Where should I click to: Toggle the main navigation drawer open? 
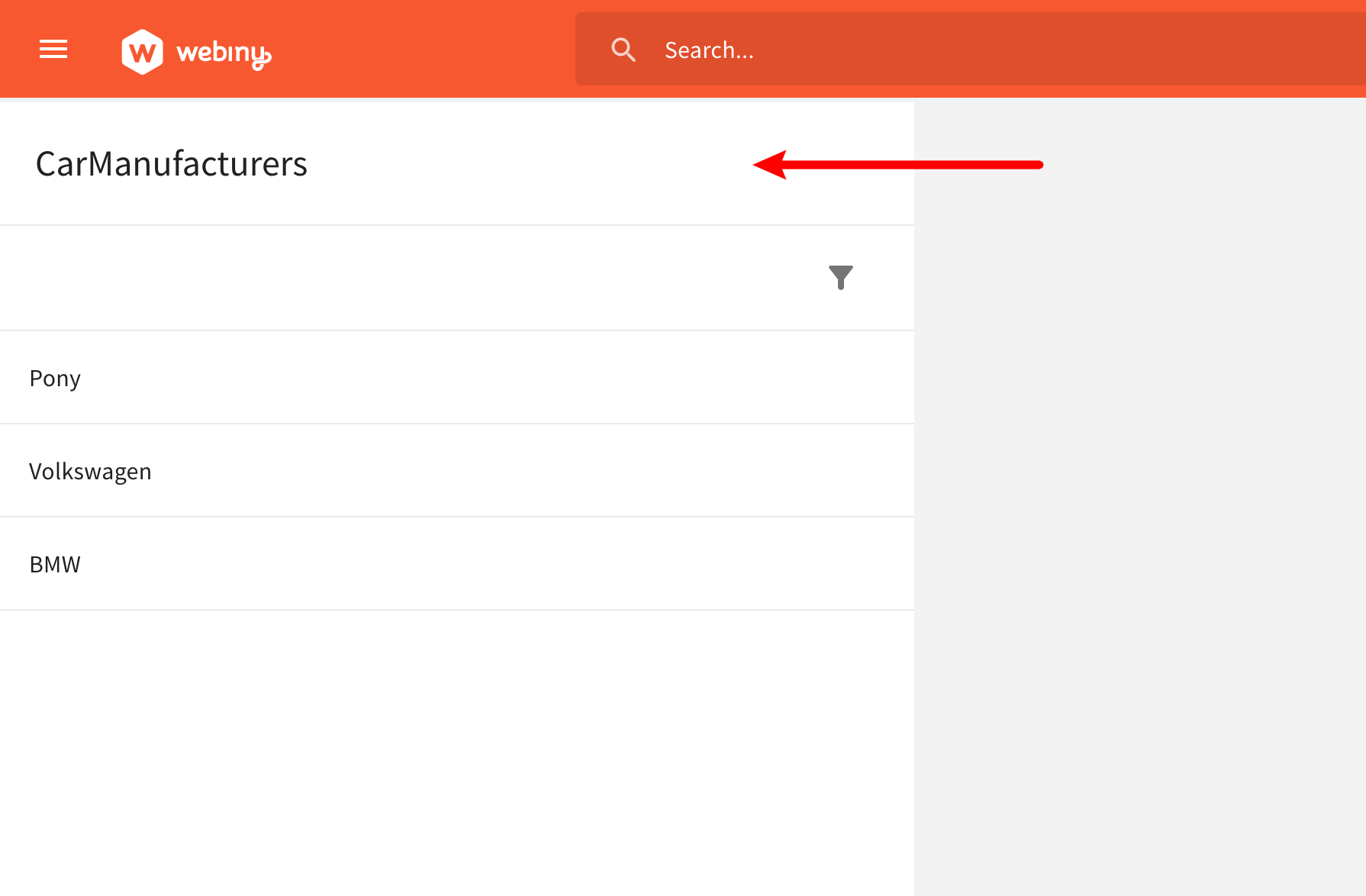[x=53, y=49]
